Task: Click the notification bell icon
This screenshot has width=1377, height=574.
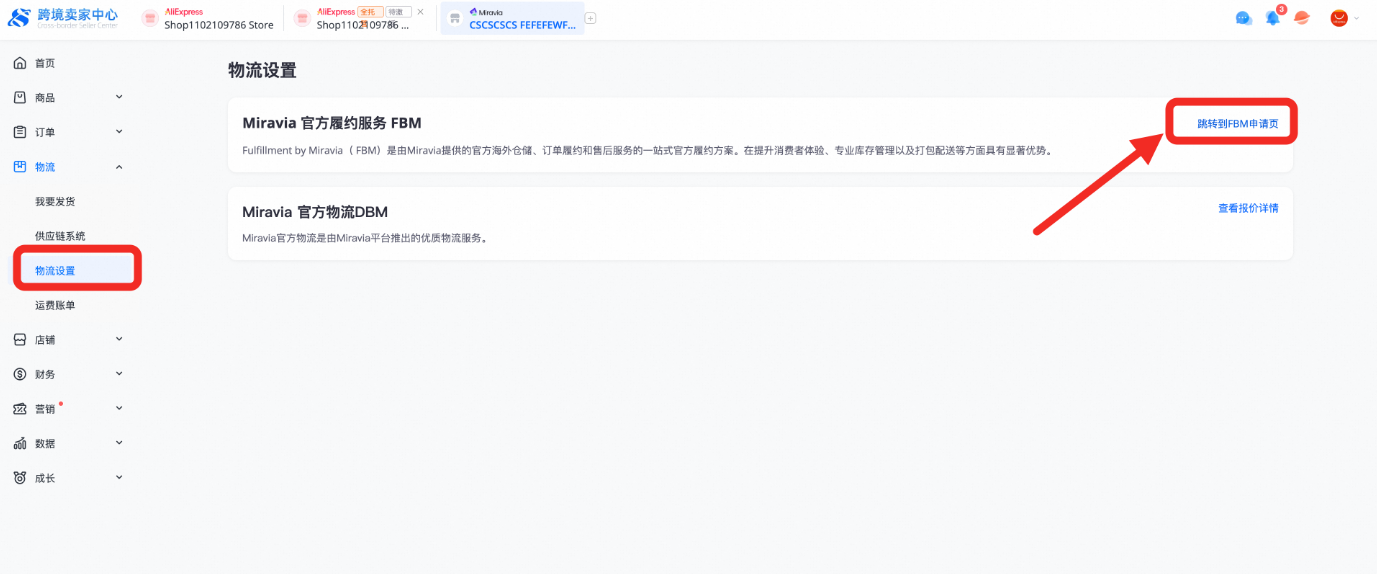Action: coord(1272,18)
